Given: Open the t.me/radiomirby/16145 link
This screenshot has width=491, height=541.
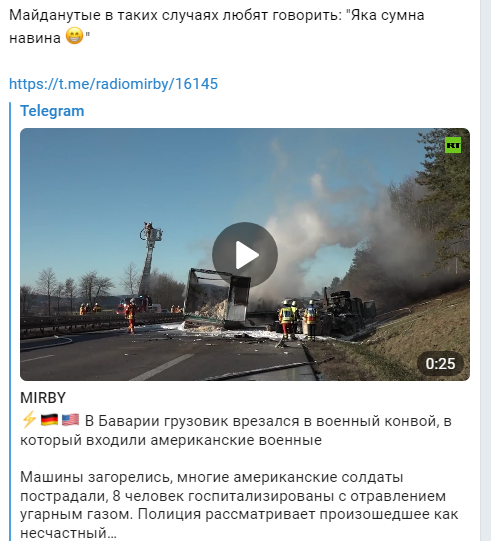Looking at the screenshot, I should tap(114, 84).
